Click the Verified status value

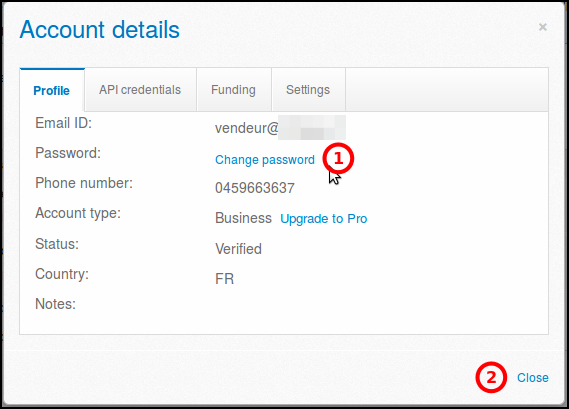tap(238, 249)
